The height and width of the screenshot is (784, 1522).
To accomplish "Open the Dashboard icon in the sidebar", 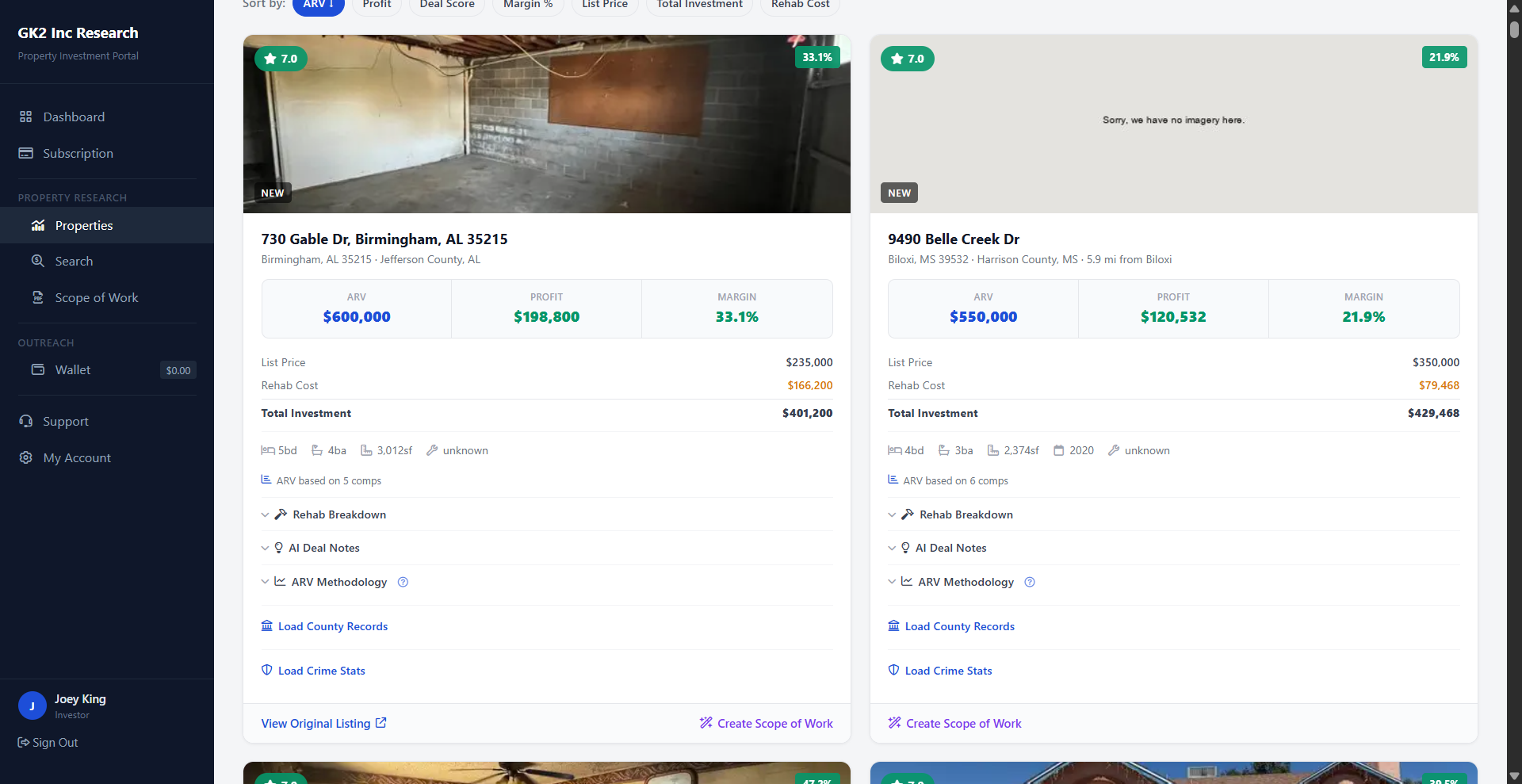I will (x=26, y=117).
